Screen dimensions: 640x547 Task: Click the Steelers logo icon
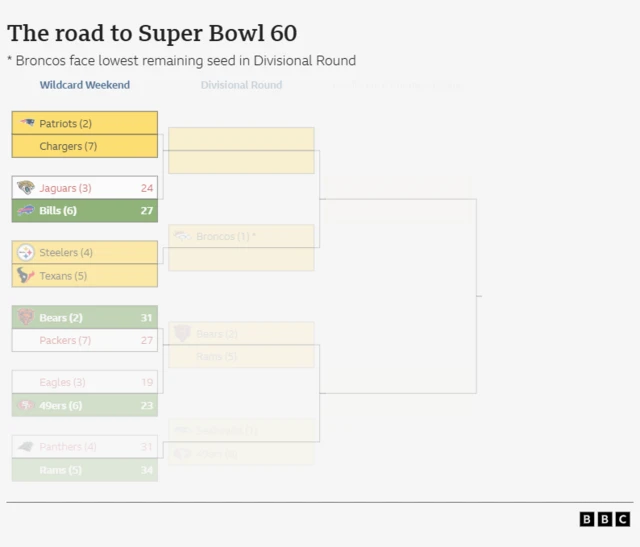coord(26,253)
